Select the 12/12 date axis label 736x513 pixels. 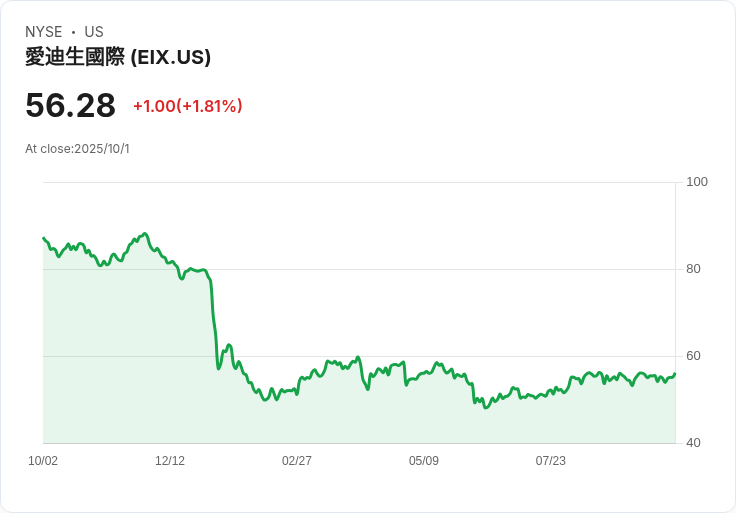click(x=170, y=461)
